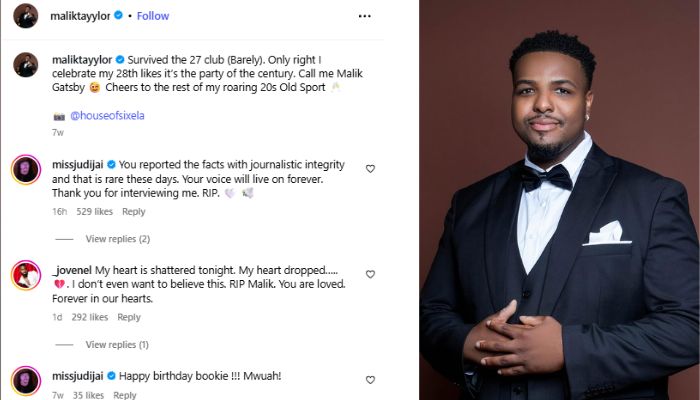View the 529 likes list

(93, 212)
